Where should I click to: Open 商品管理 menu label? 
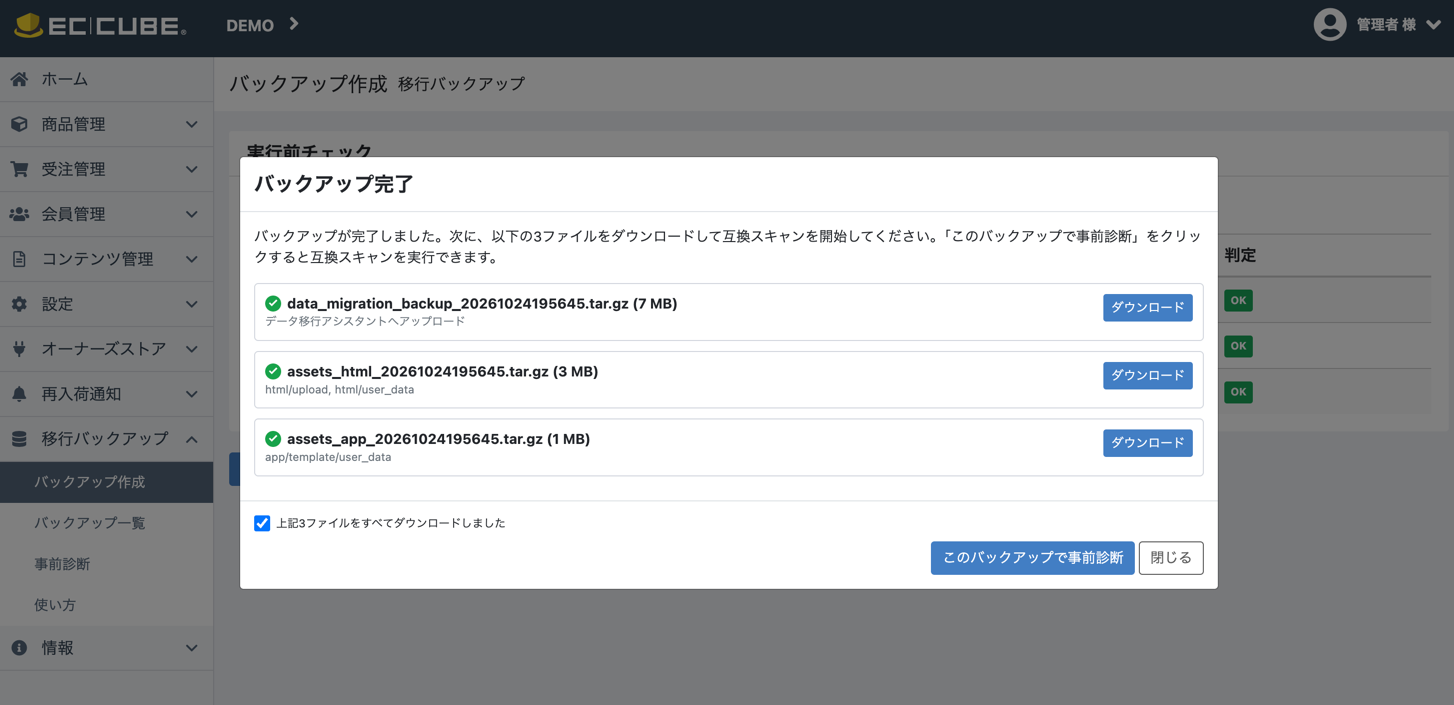tap(73, 124)
